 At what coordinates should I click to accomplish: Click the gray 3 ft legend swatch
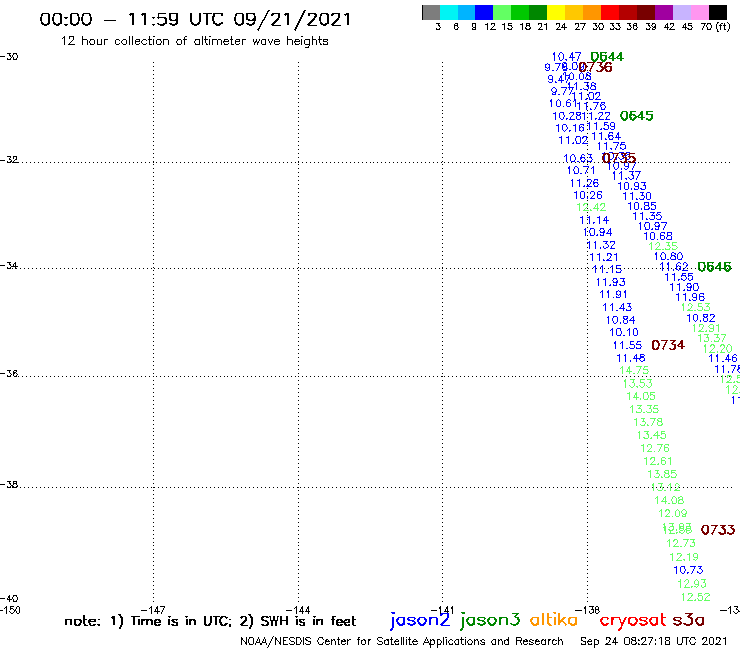pos(431,12)
